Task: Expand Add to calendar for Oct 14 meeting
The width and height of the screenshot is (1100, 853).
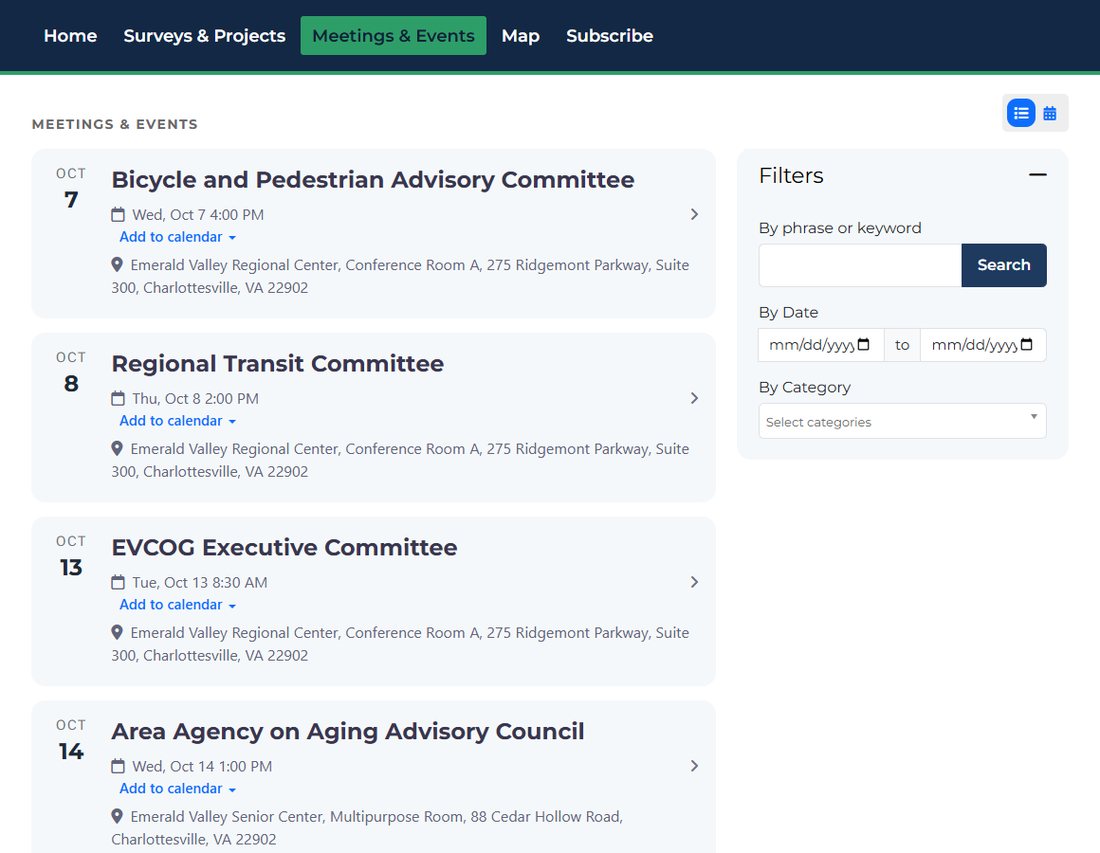Action: point(177,788)
